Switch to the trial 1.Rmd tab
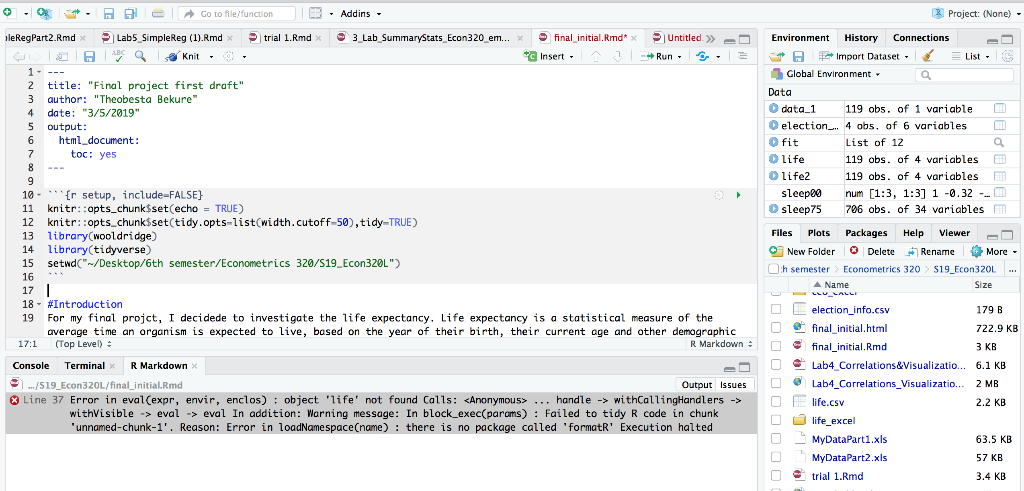Viewport: 1024px width, 491px height. (x=285, y=37)
